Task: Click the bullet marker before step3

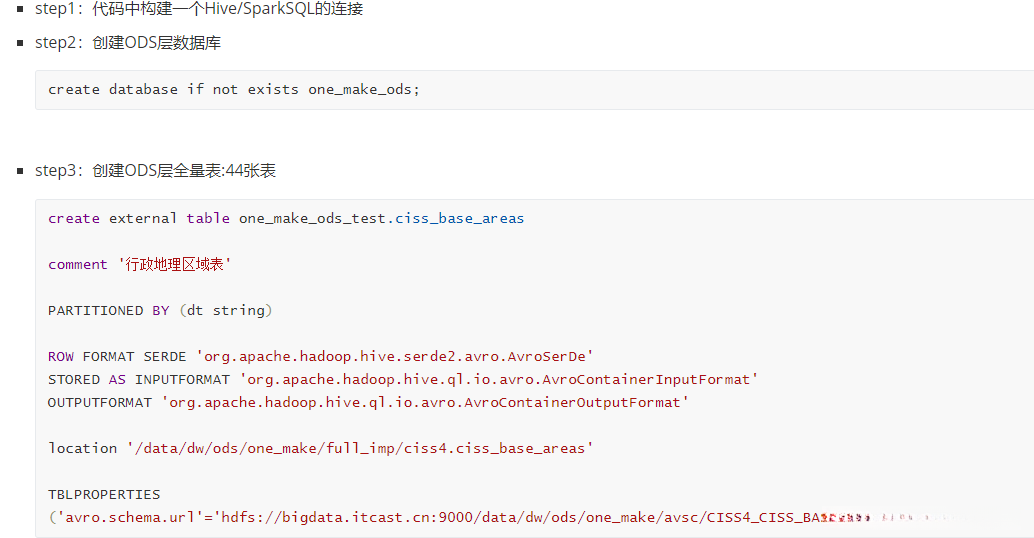Action: 20,171
